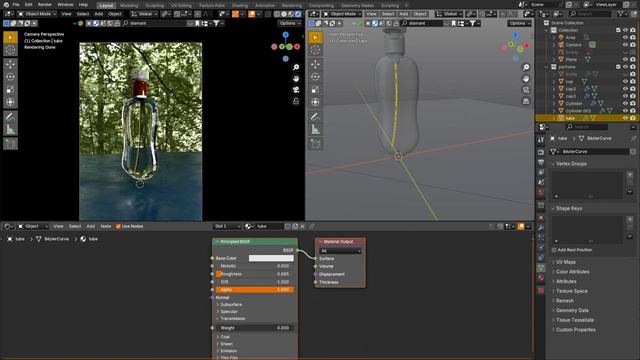Open the File menu
The width and height of the screenshot is (640, 360).
16,4
